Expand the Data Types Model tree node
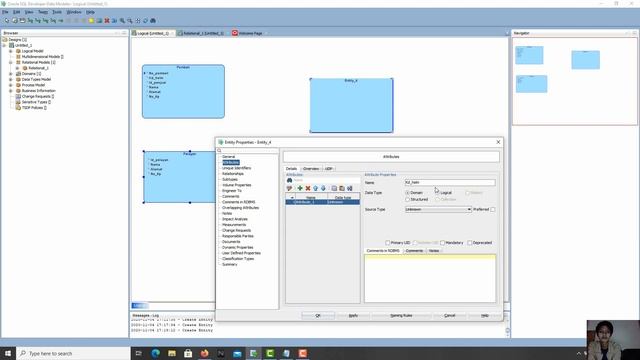The width and height of the screenshot is (640, 360). click(x=11, y=80)
